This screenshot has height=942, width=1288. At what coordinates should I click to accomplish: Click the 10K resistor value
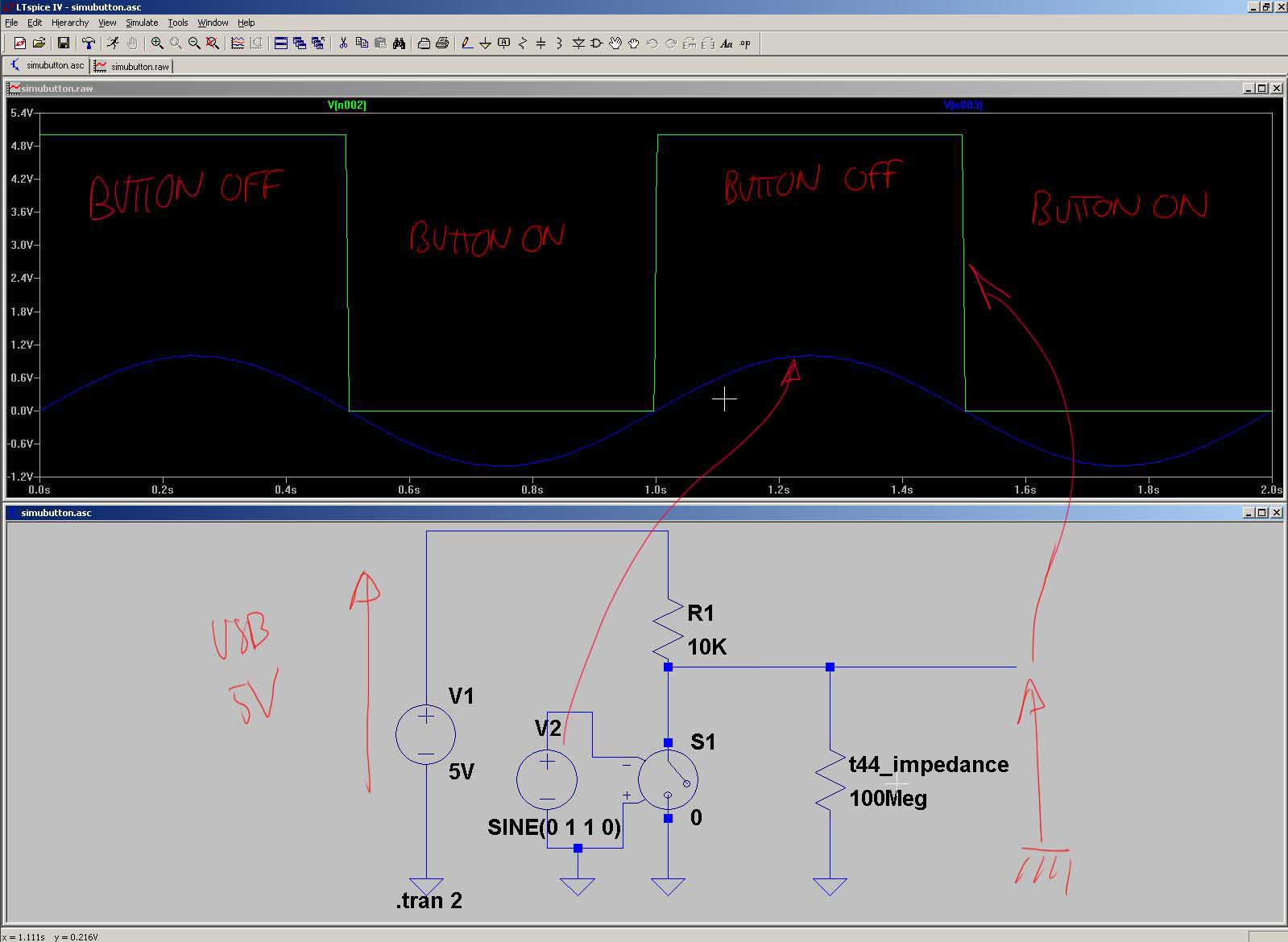(x=707, y=647)
